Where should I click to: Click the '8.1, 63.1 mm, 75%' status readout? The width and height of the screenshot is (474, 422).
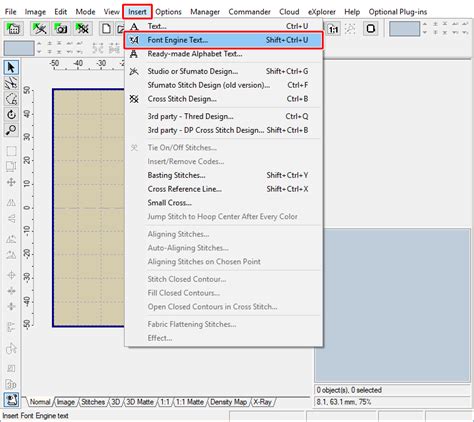point(344,402)
